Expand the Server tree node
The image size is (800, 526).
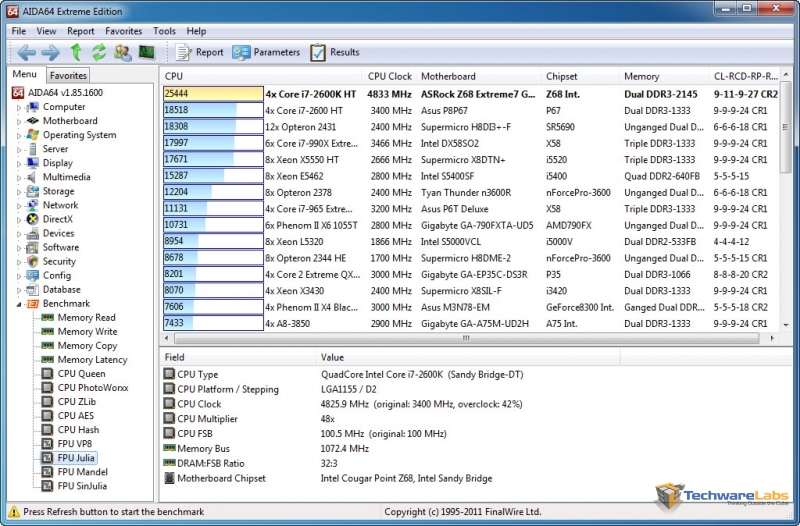19,149
